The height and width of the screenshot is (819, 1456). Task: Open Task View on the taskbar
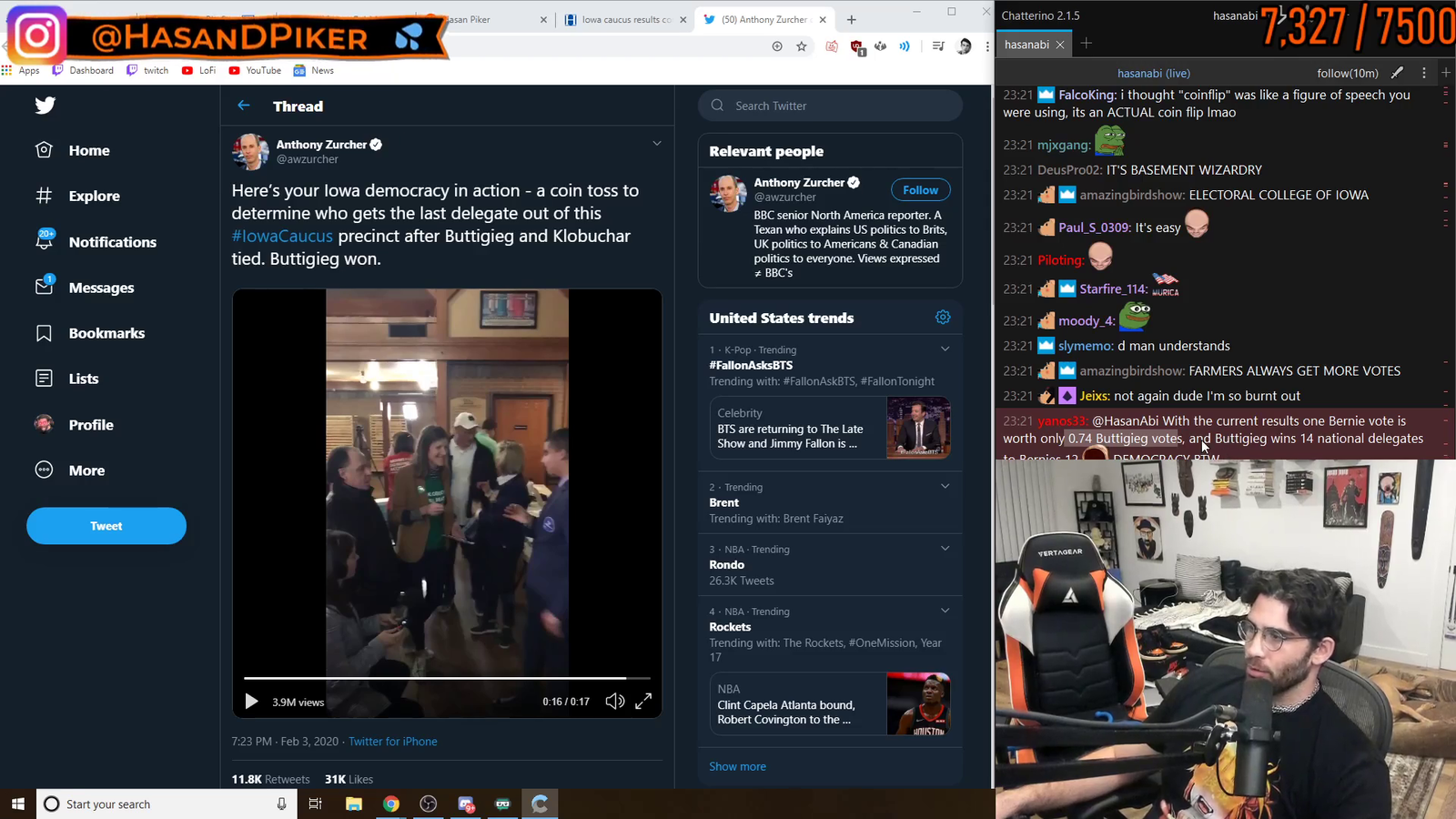(315, 804)
